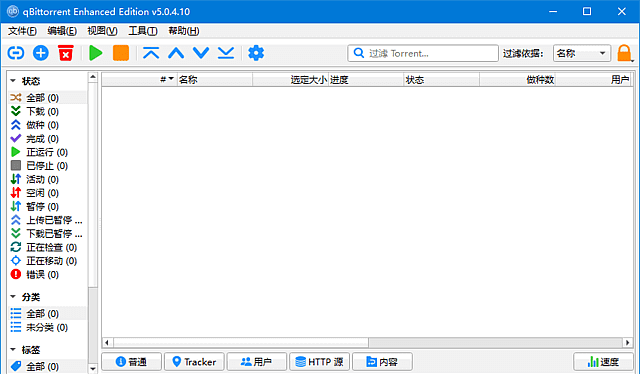Collapse the 标签 section
The height and width of the screenshot is (374, 640).
pos(13,350)
